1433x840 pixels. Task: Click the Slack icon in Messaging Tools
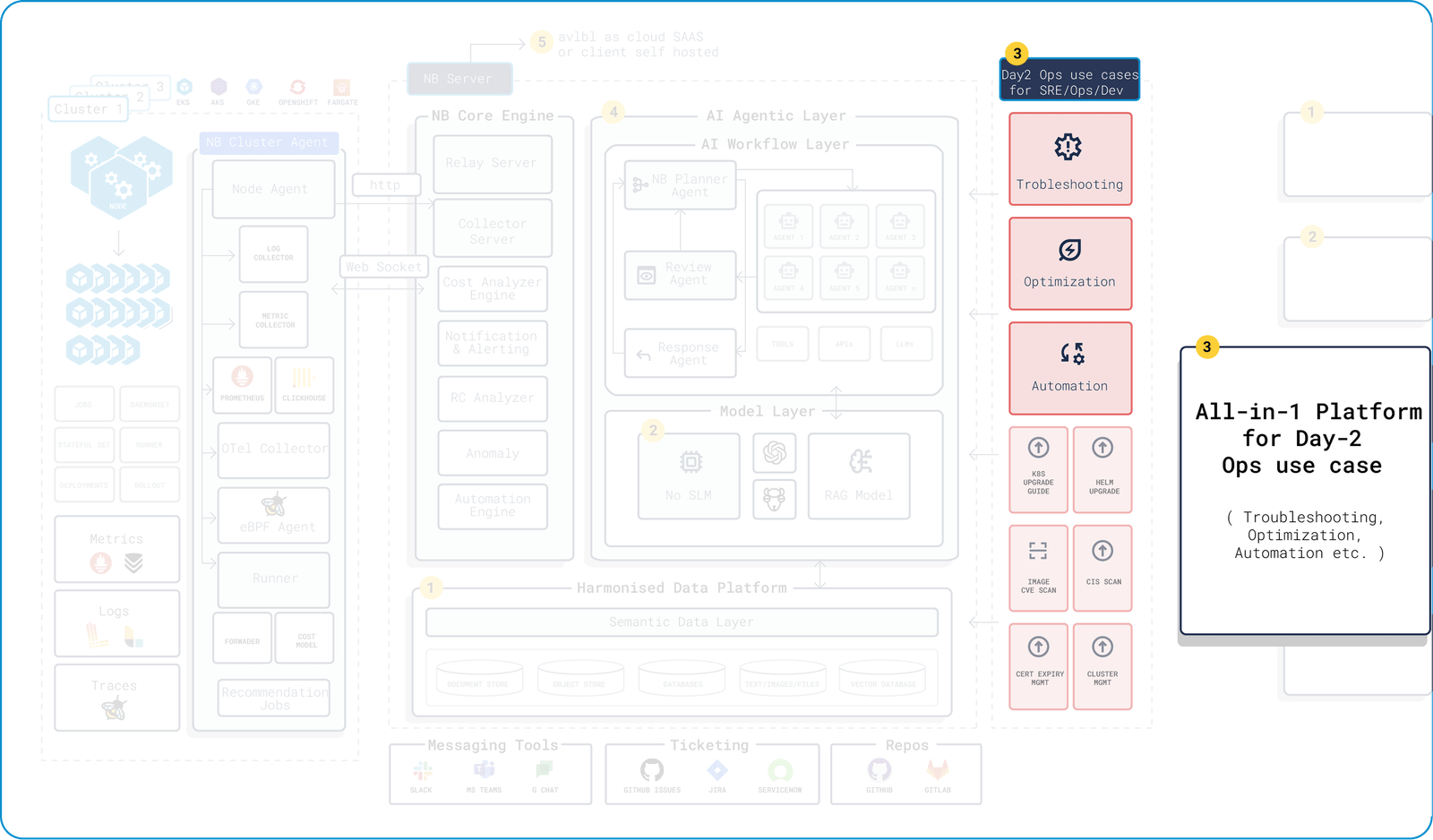[x=423, y=770]
